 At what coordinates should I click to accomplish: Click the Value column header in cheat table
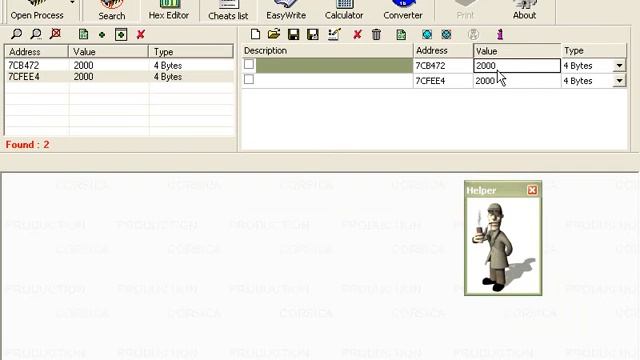[x=517, y=51]
